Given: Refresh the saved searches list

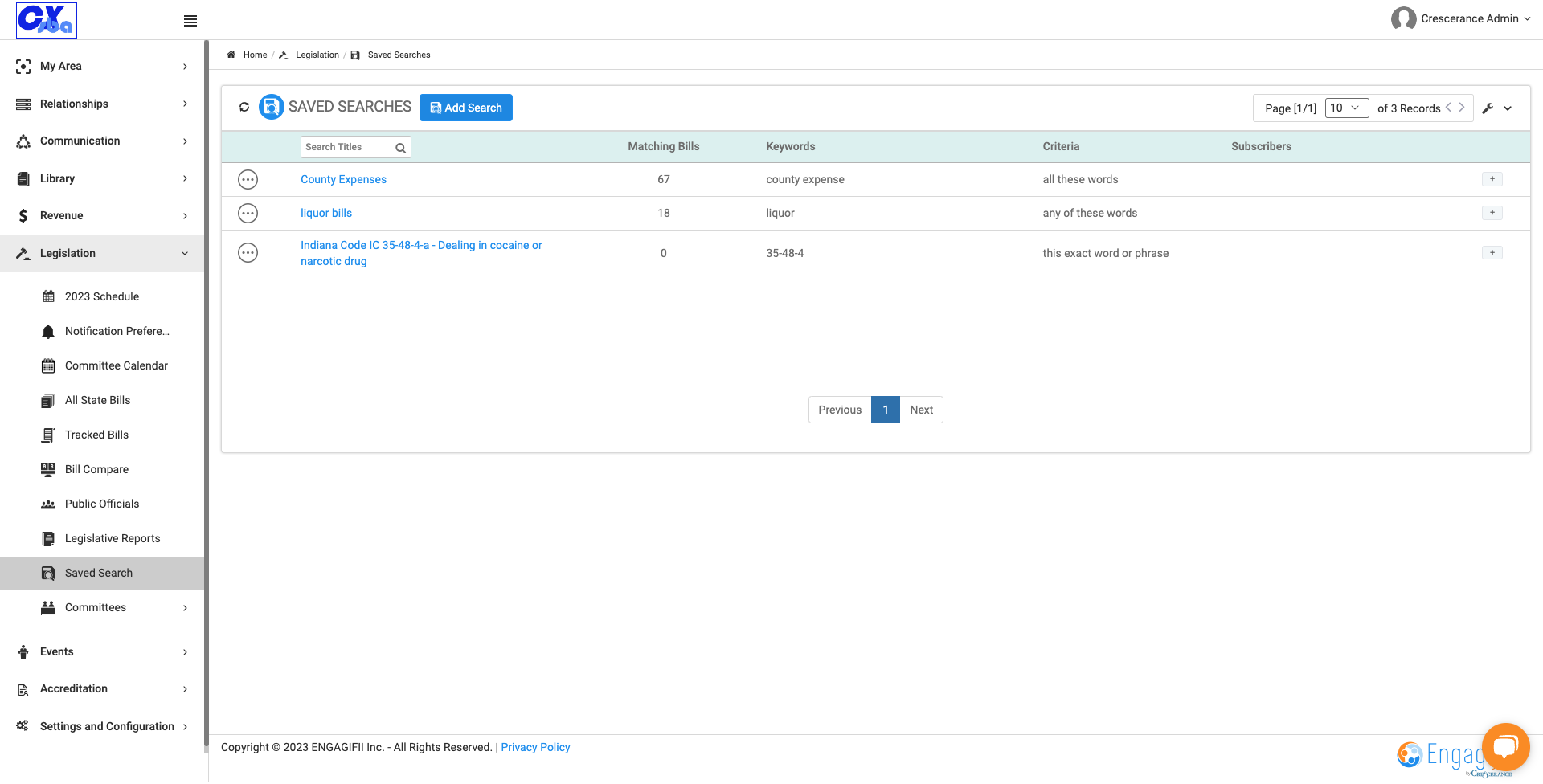Looking at the screenshot, I should pyautogui.click(x=244, y=107).
